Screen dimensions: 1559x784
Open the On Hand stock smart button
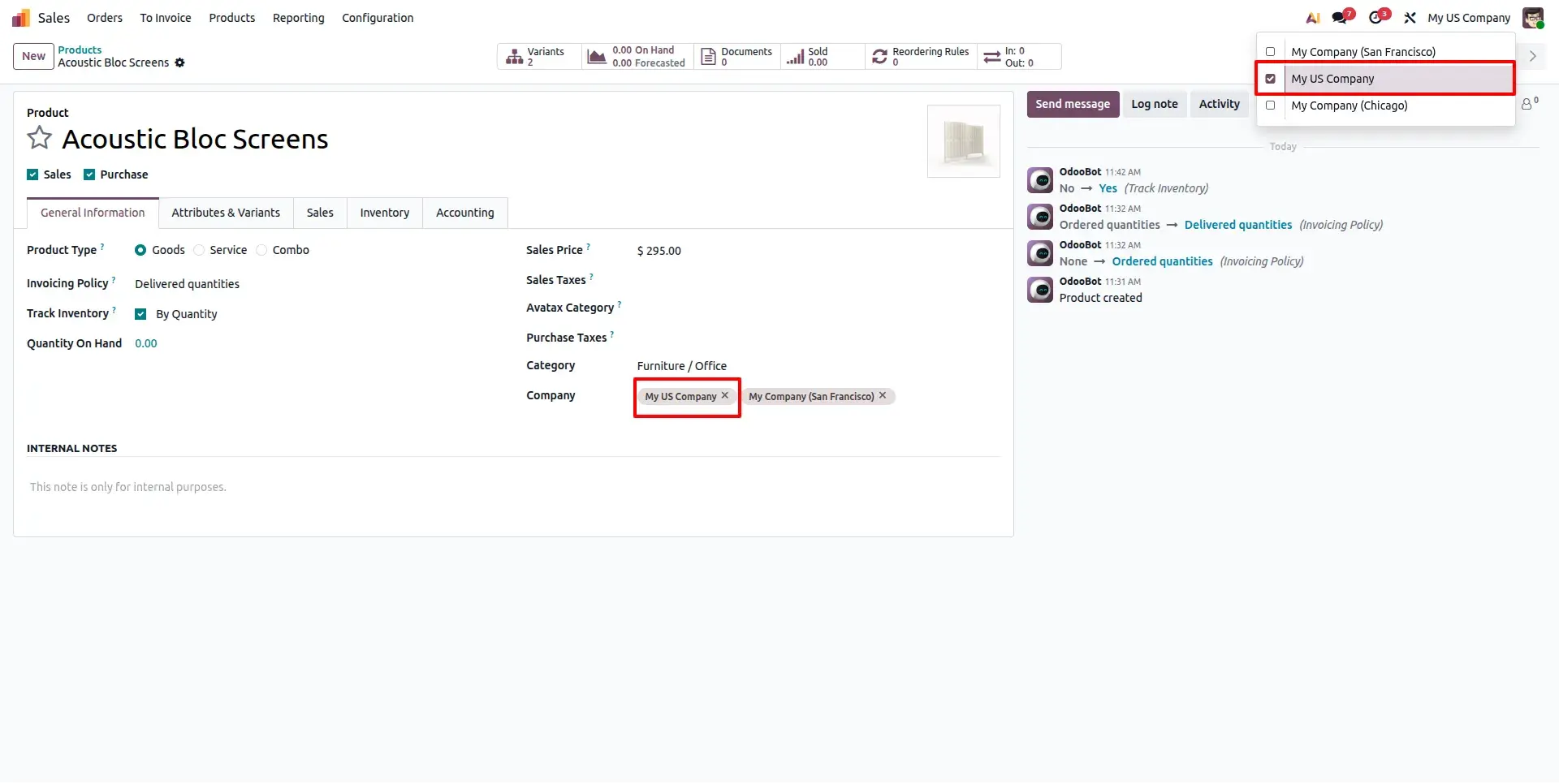point(637,56)
